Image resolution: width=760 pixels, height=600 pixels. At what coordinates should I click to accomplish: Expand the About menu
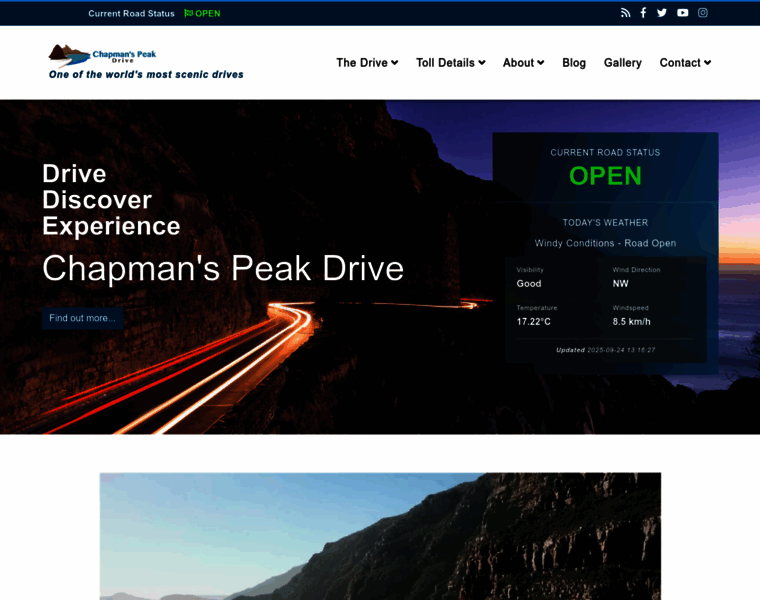tap(523, 62)
